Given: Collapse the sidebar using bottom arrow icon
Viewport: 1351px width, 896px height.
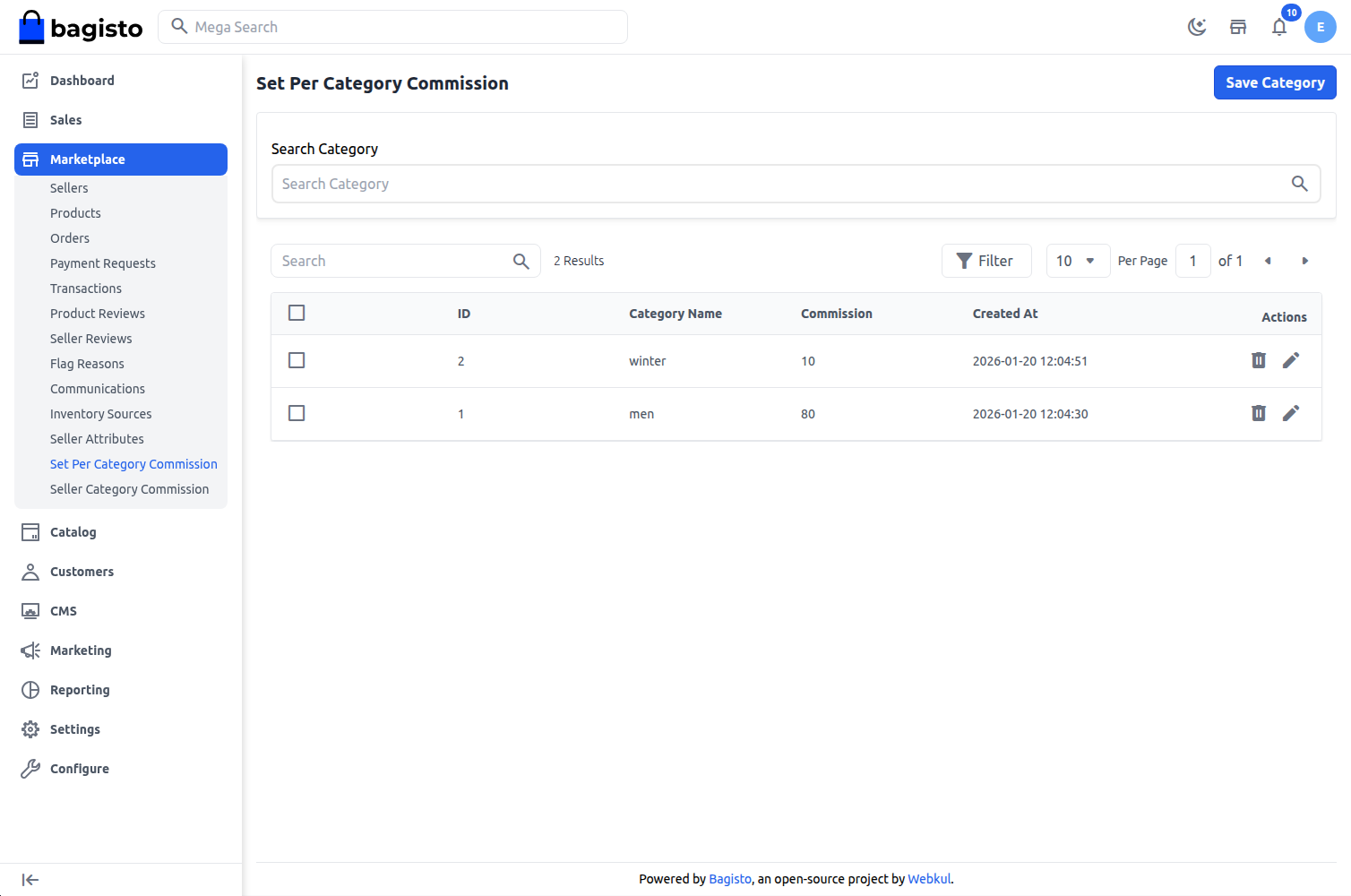Looking at the screenshot, I should click(x=30, y=879).
